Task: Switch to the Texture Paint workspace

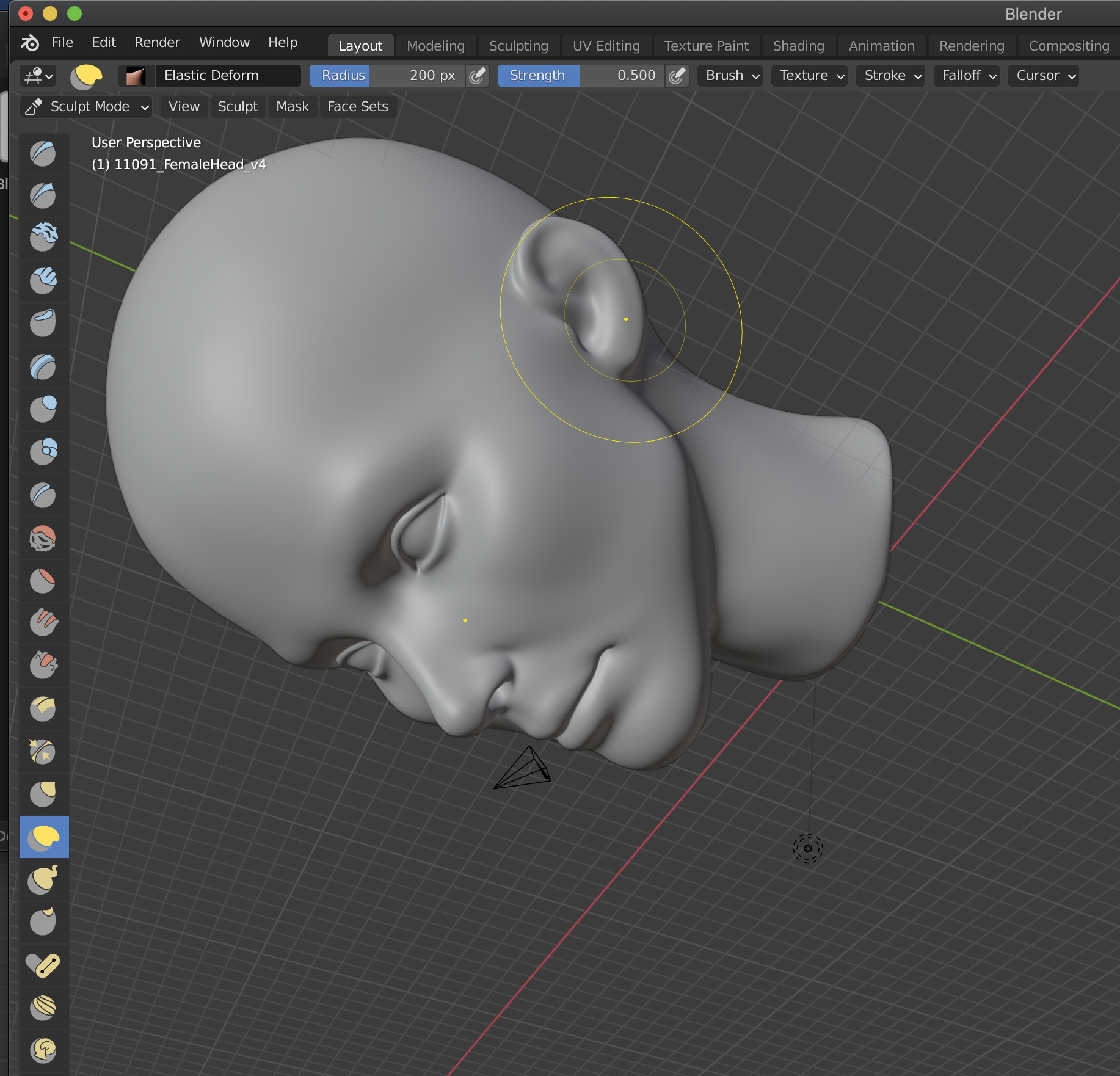Action: 706,46
